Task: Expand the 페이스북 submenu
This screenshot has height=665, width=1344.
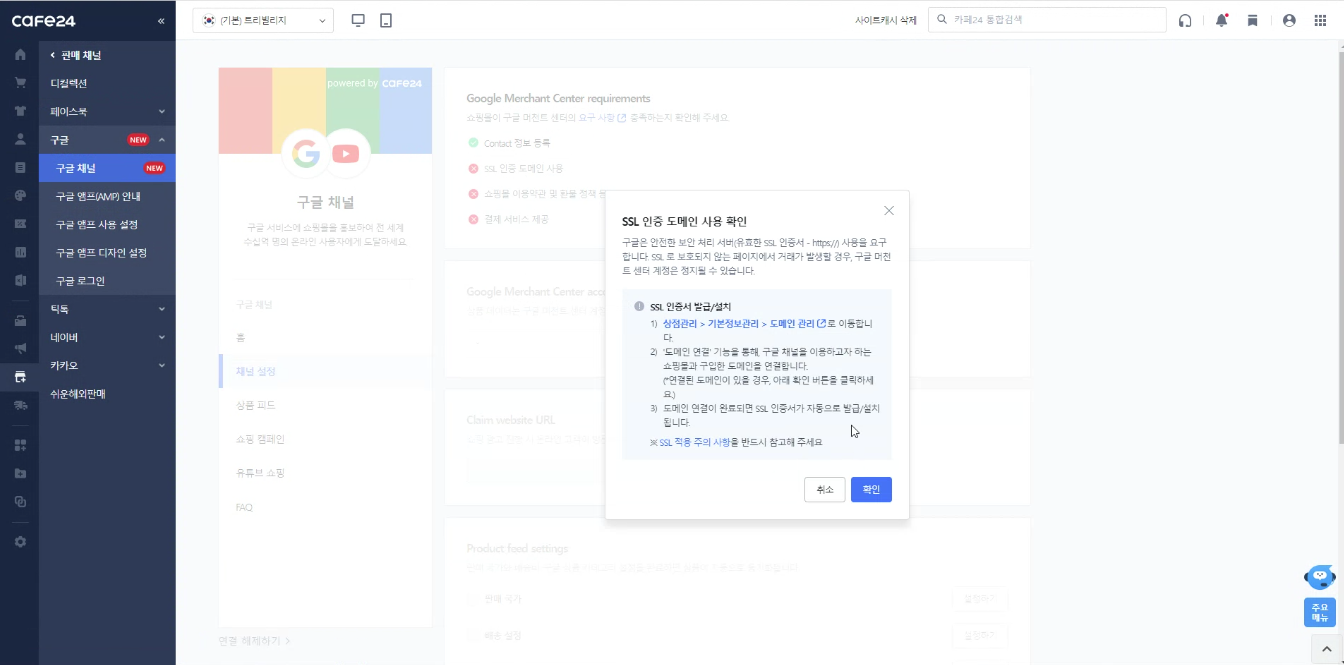Action: coord(162,111)
